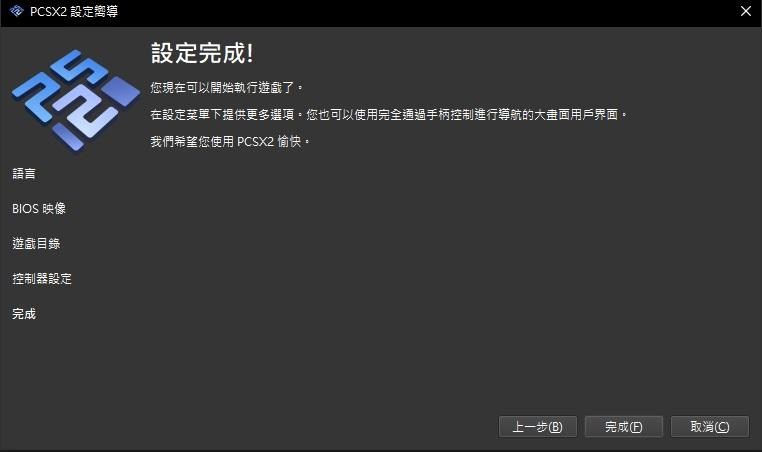Close the setup wizard with the X
This screenshot has height=452, width=762.
coord(745,11)
